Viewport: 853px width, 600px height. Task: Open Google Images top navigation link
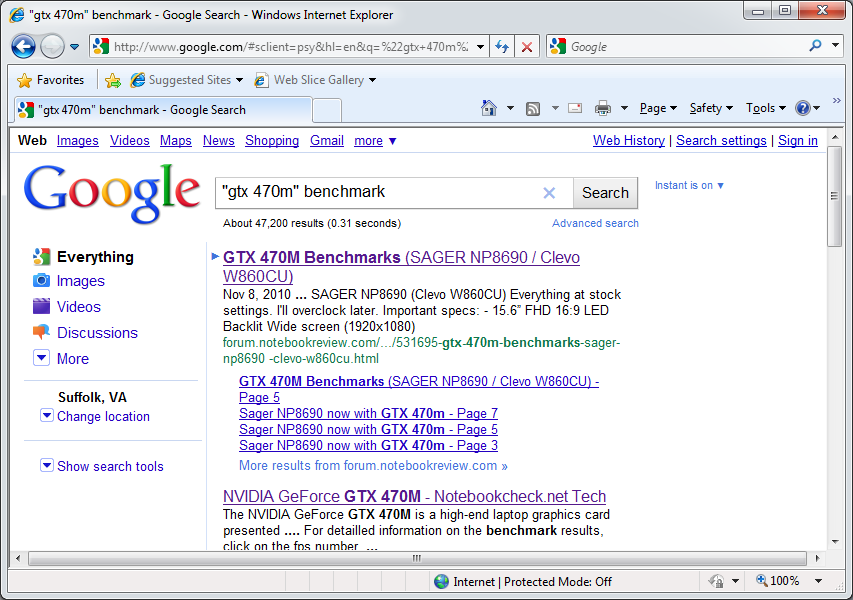(x=78, y=140)
